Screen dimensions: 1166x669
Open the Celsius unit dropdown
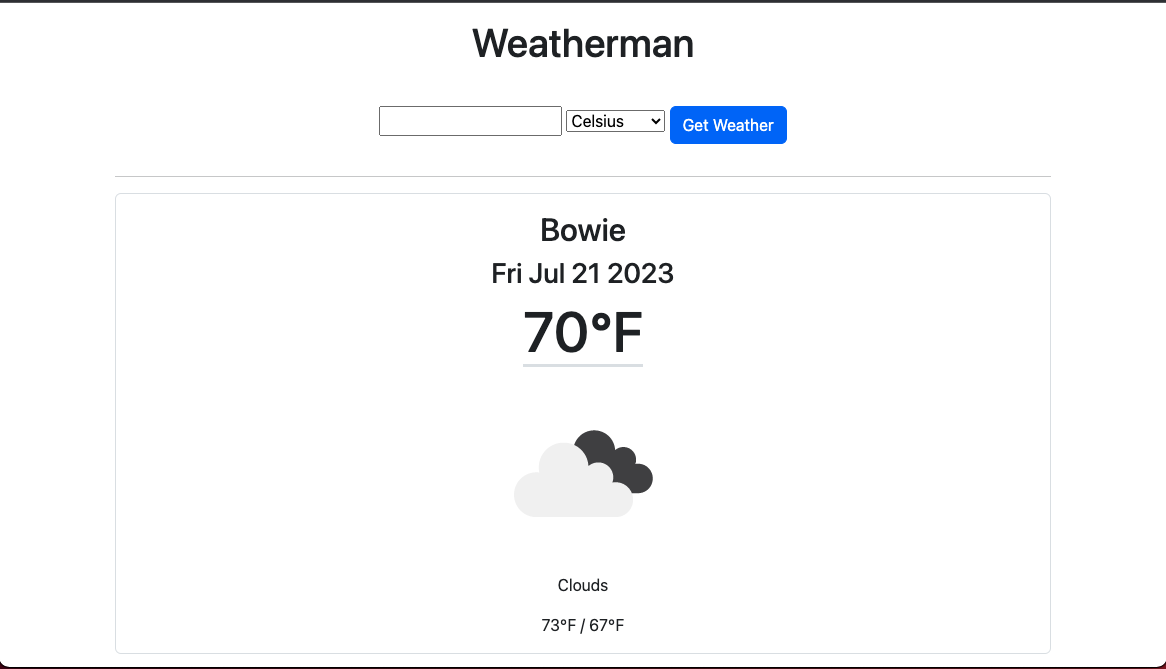coord(615,121)
